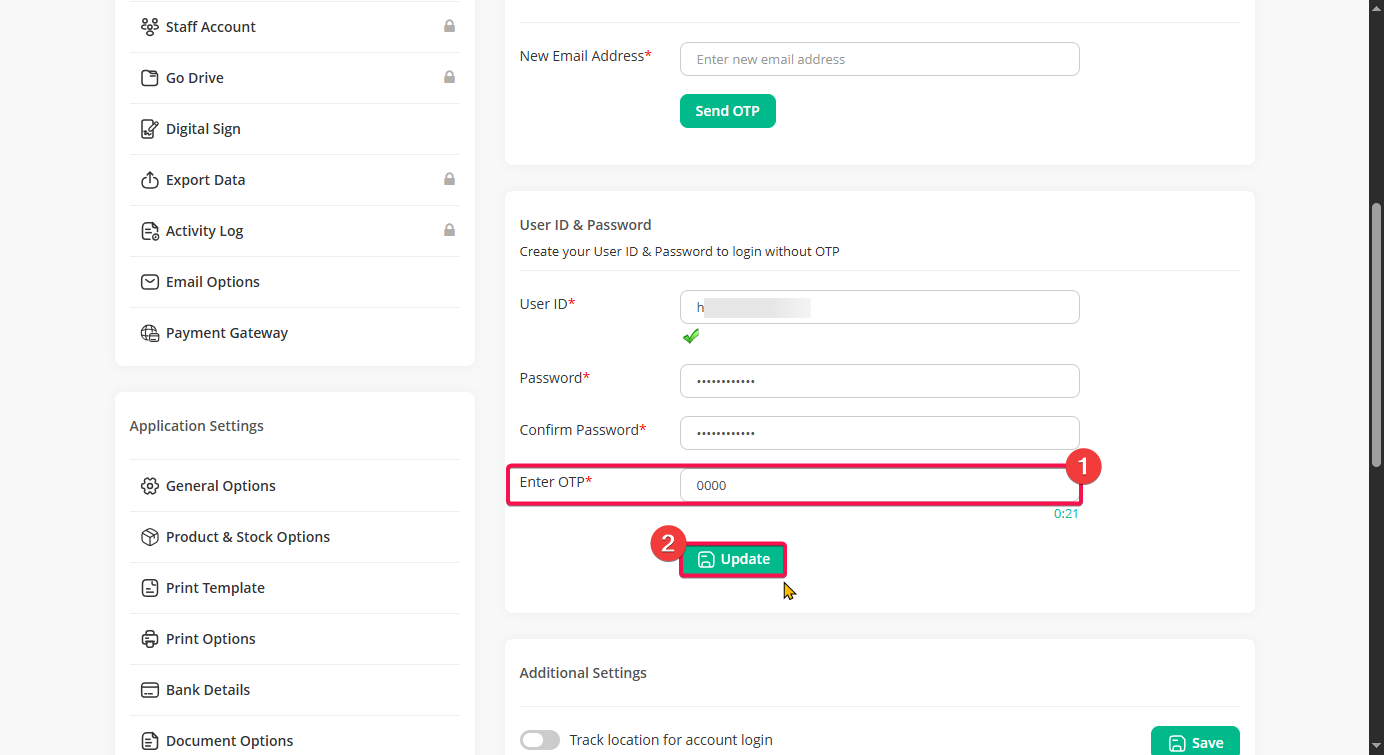Open Activity Log icon in sidebar
The height and width of the screenshot is (755, 1384).
point(150,231)
